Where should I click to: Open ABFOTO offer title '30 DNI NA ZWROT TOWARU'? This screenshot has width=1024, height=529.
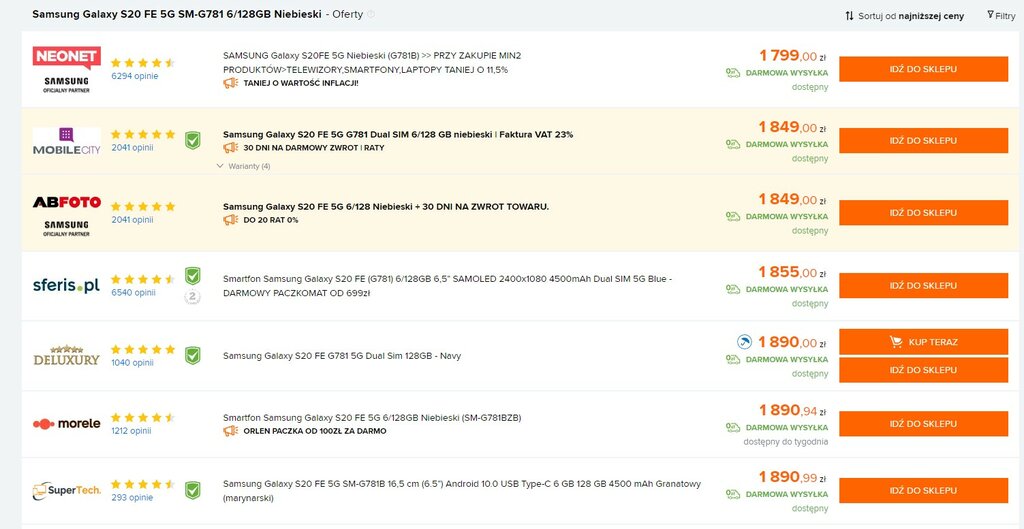(x=386, y=206)
